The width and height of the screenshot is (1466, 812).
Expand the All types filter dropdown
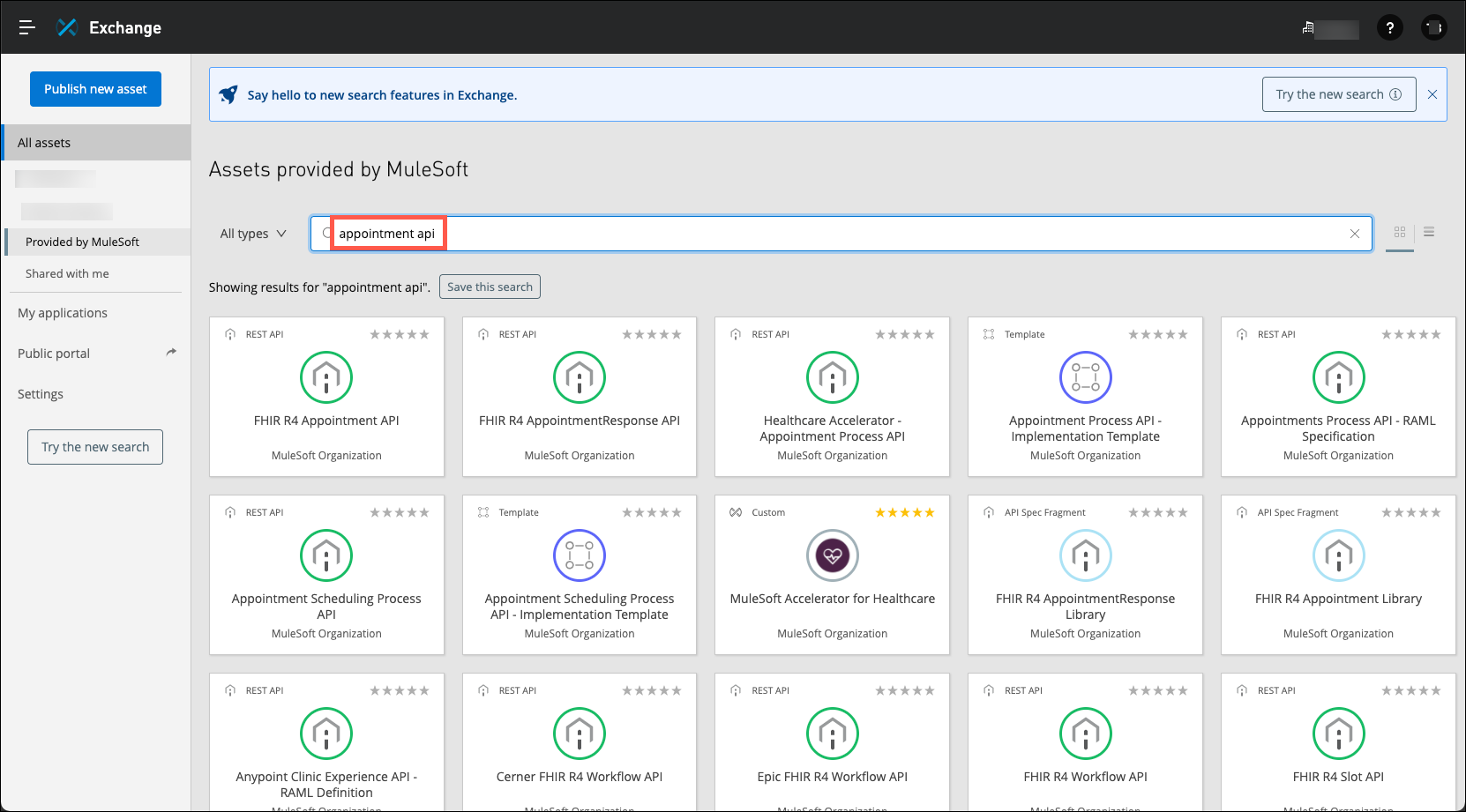[253, 234]
